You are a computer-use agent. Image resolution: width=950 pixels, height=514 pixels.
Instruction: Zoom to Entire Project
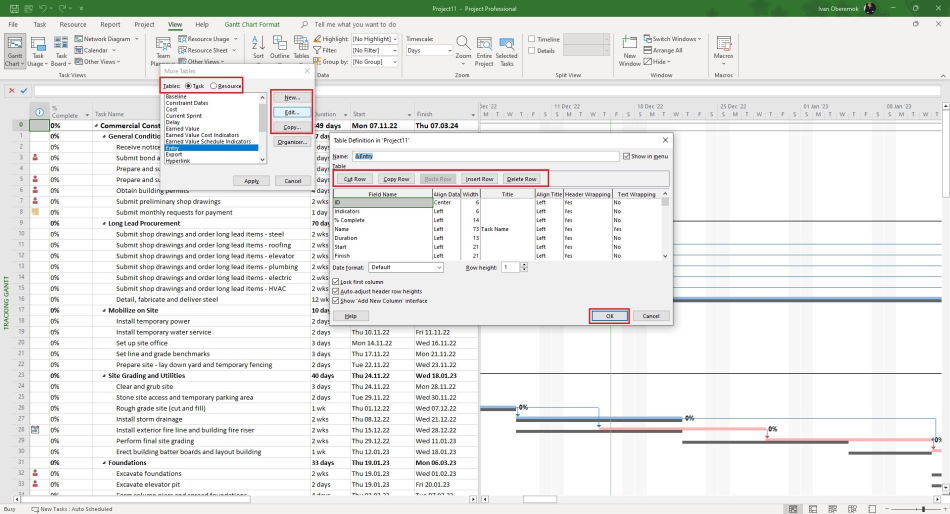coord(484,51)
